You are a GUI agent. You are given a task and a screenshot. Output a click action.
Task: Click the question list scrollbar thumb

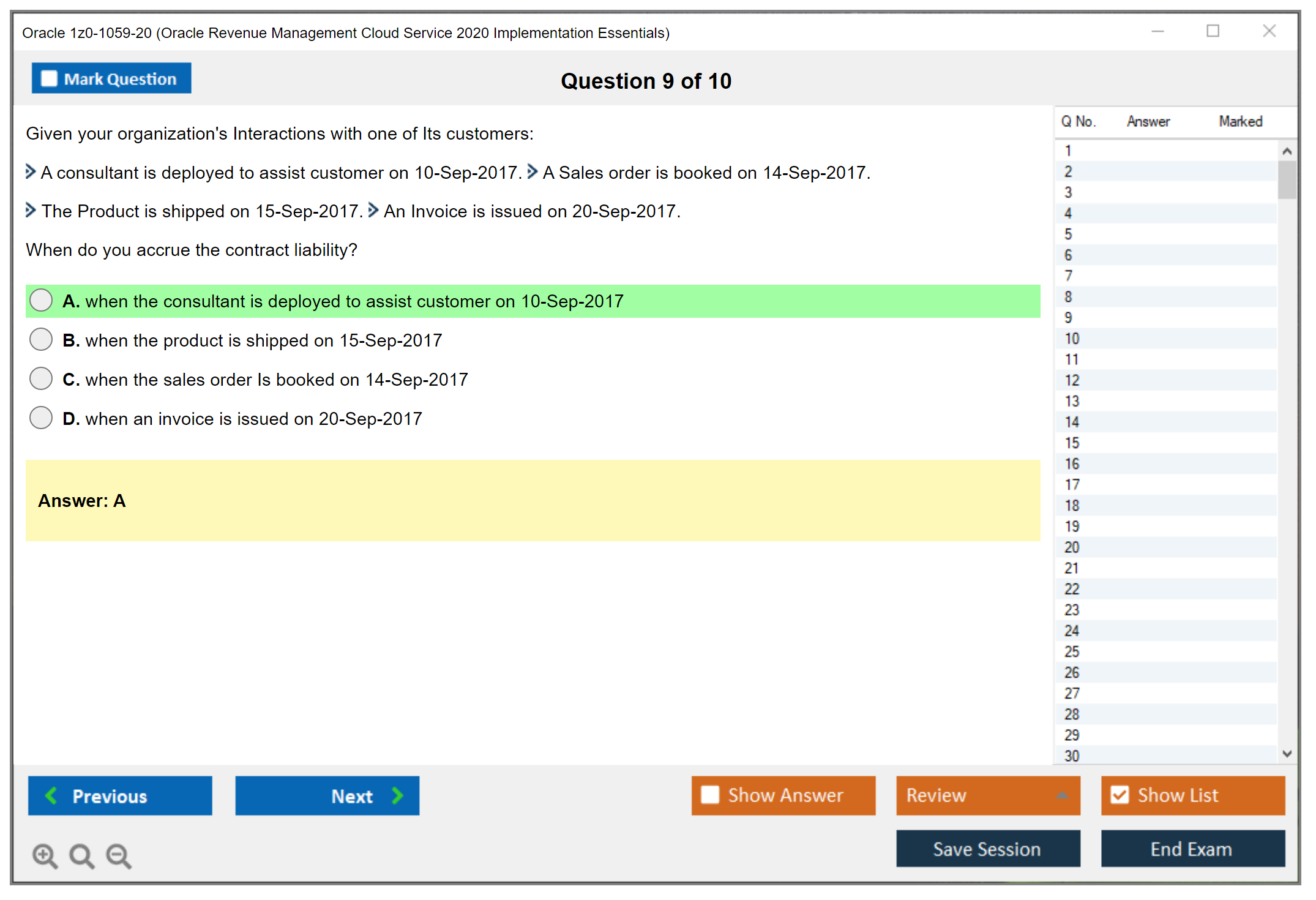(1287, 179)
